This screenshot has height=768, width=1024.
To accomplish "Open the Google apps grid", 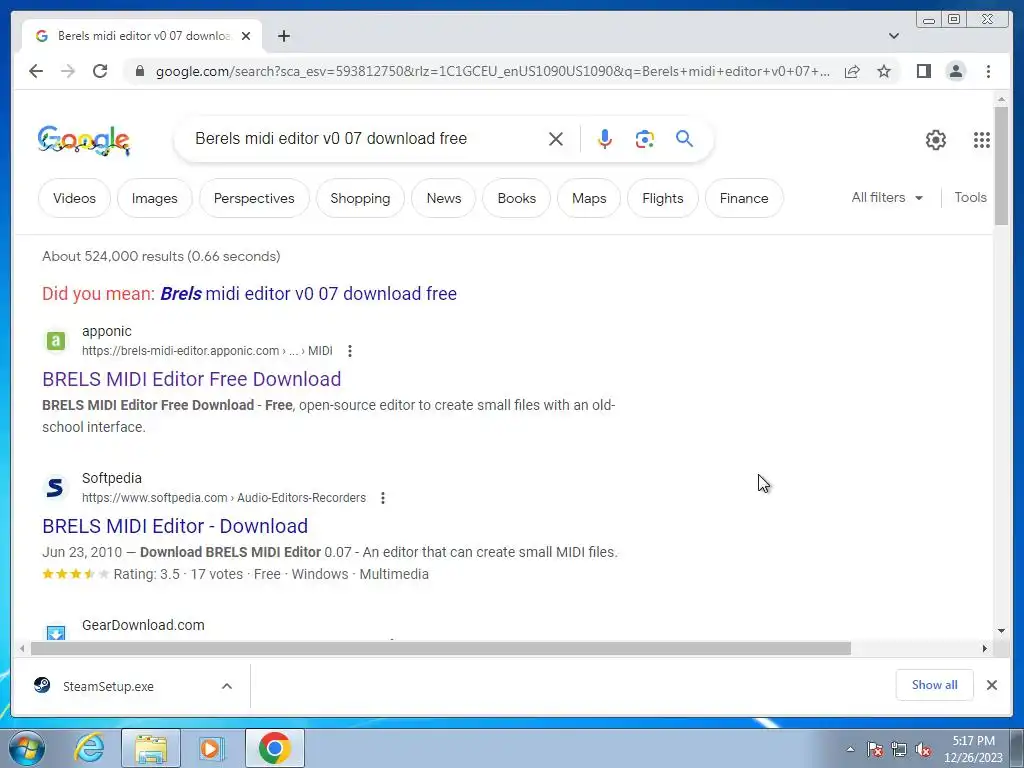I will coord(982,140).
